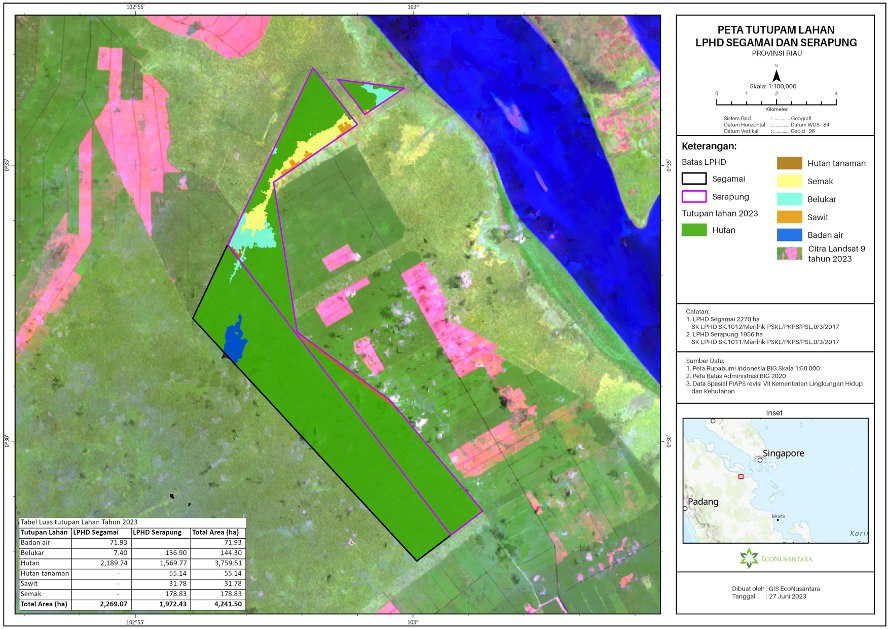Click the 'Sawit' row label in table

click(29, 583)
